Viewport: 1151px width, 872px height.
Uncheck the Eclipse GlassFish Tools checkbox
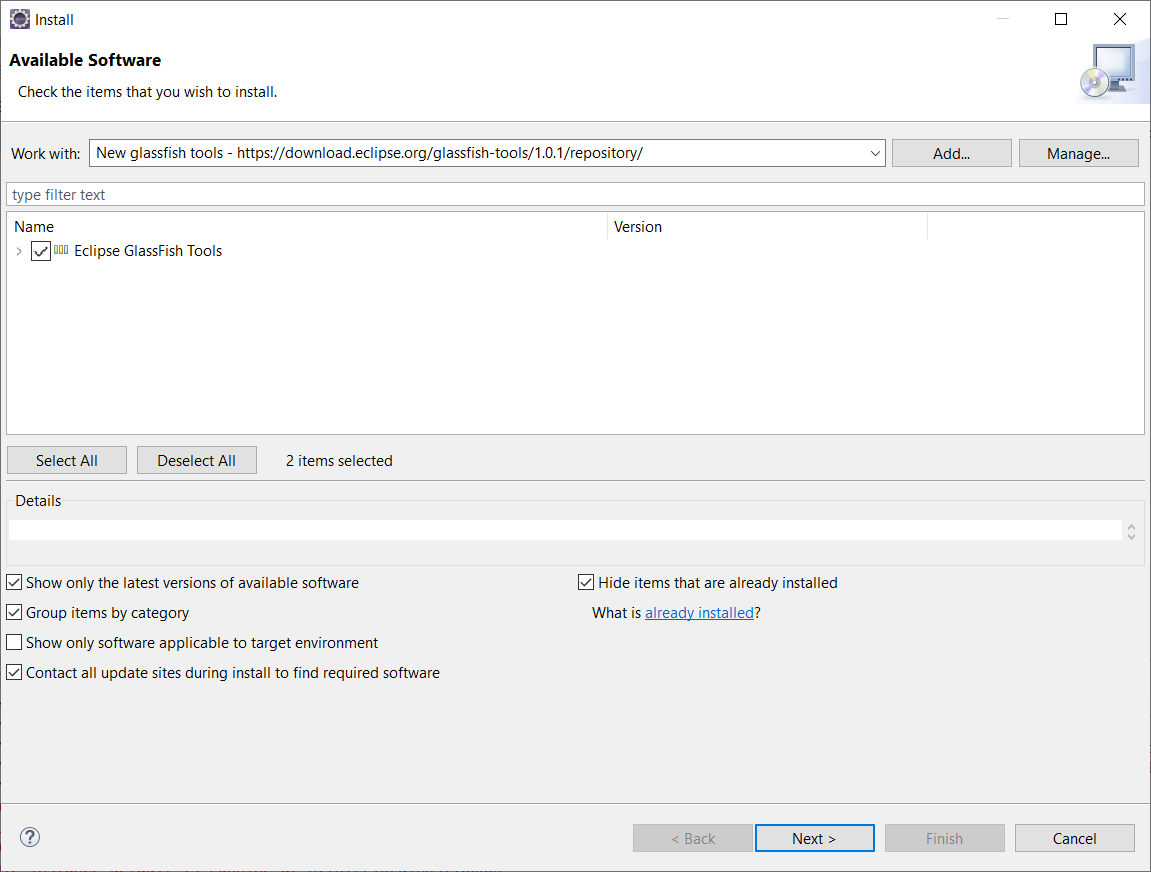coord(41,252)
